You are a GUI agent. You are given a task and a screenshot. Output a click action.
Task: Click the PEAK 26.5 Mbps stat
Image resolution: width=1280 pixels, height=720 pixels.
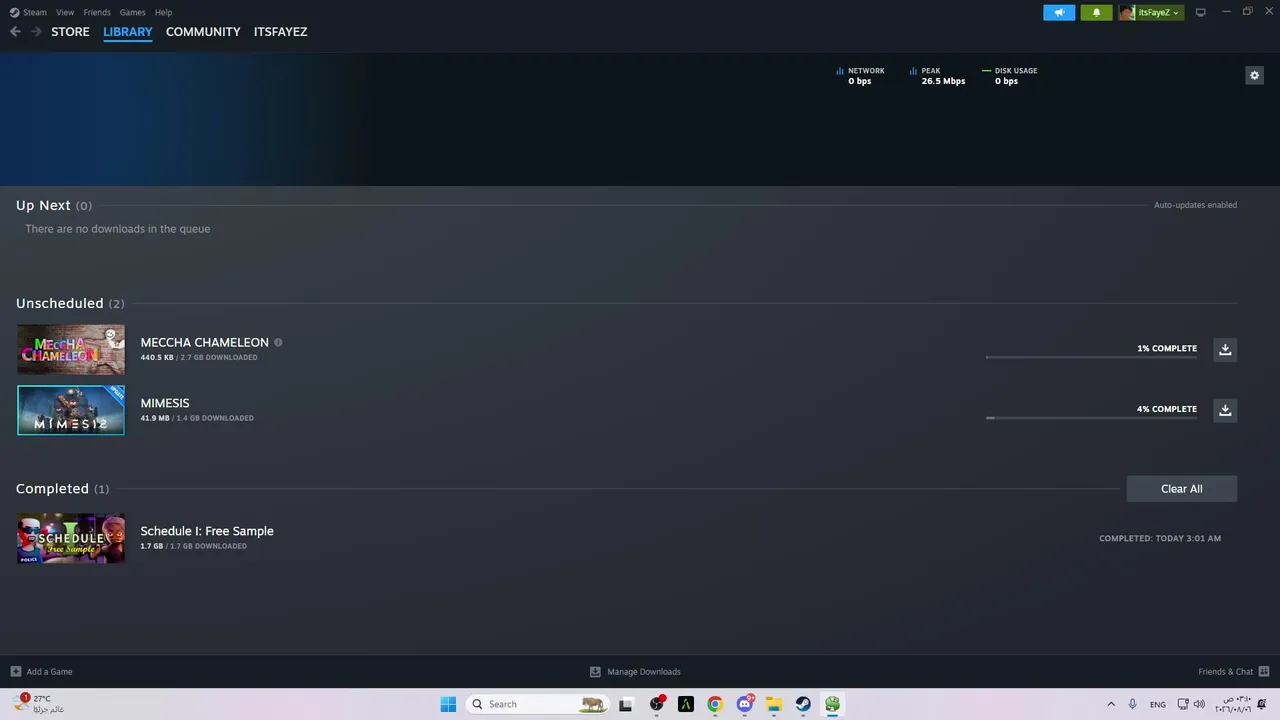coord(937,76)
